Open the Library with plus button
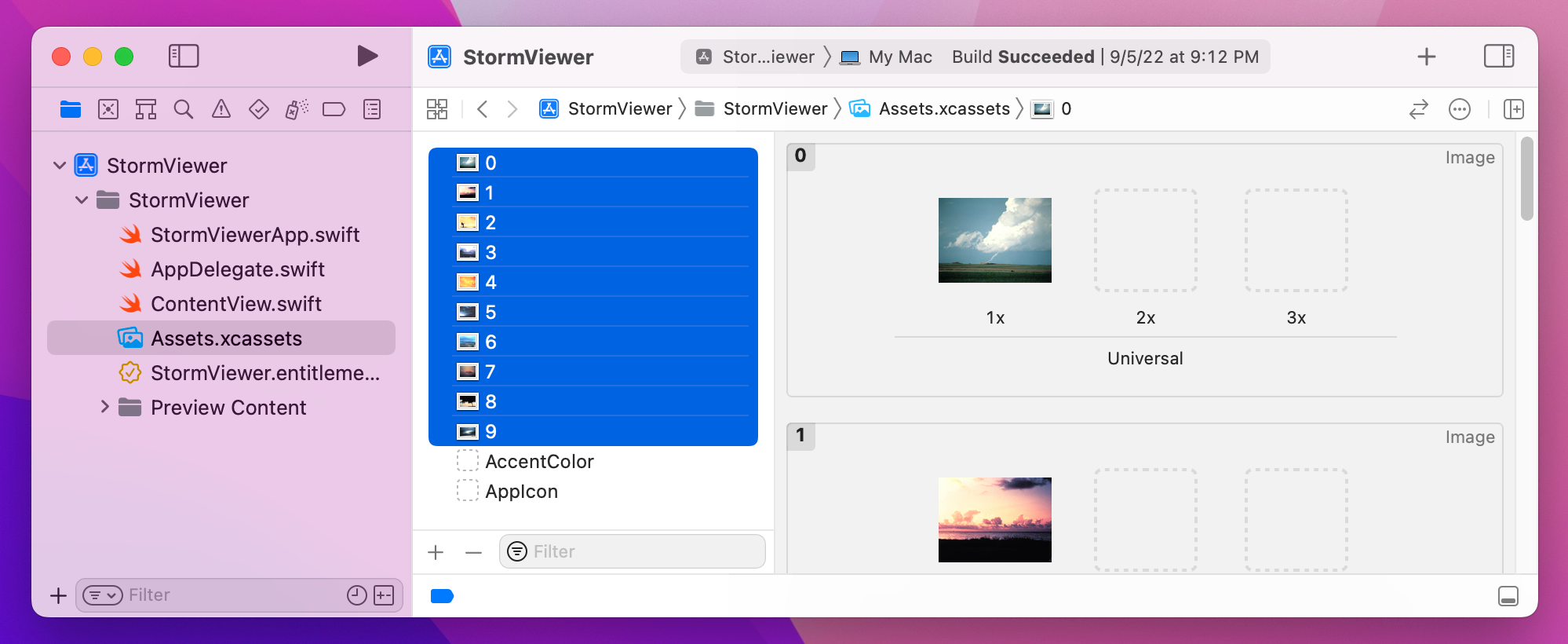 pos(1427,57)
